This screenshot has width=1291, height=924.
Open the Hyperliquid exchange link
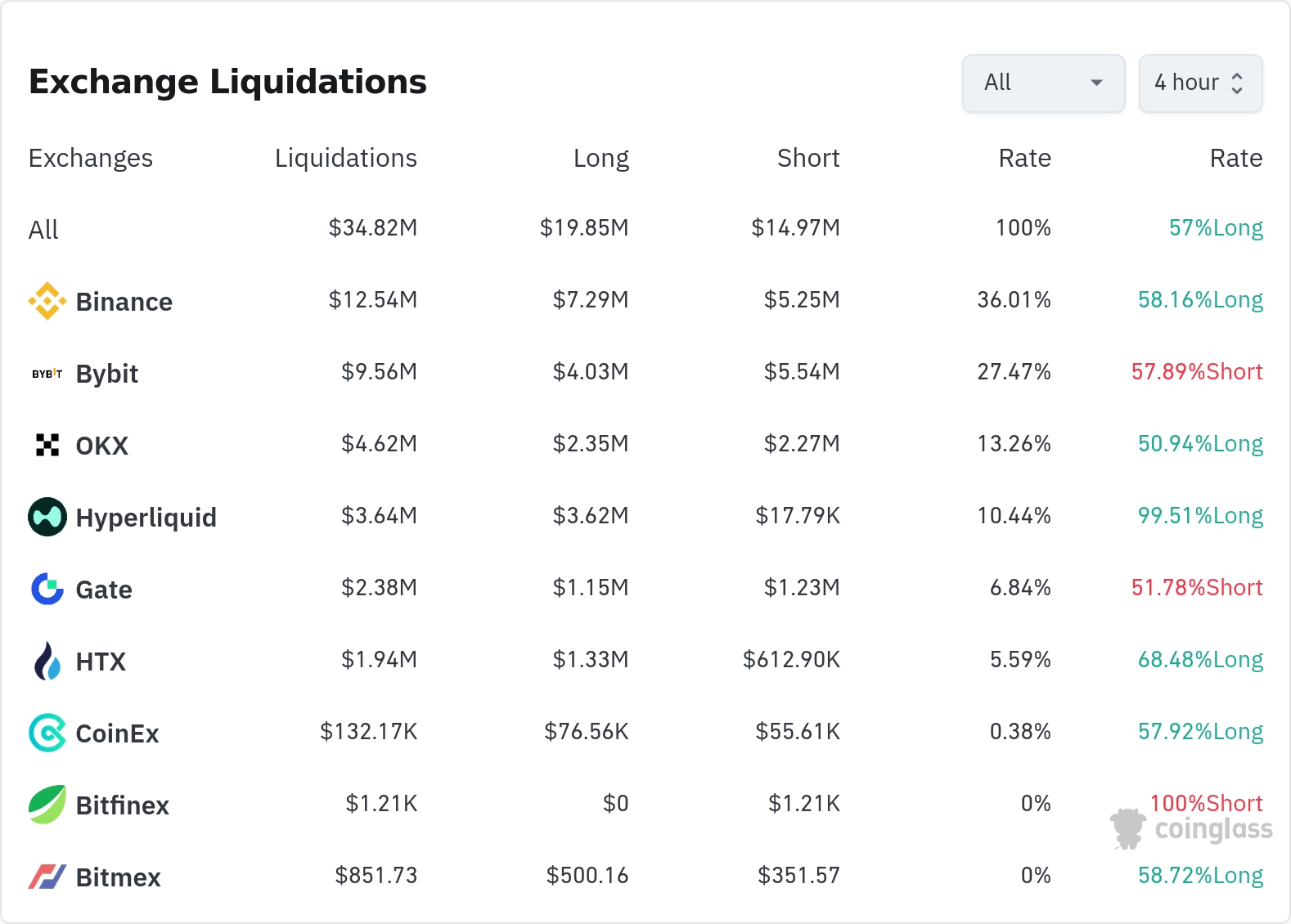point(146,518)
